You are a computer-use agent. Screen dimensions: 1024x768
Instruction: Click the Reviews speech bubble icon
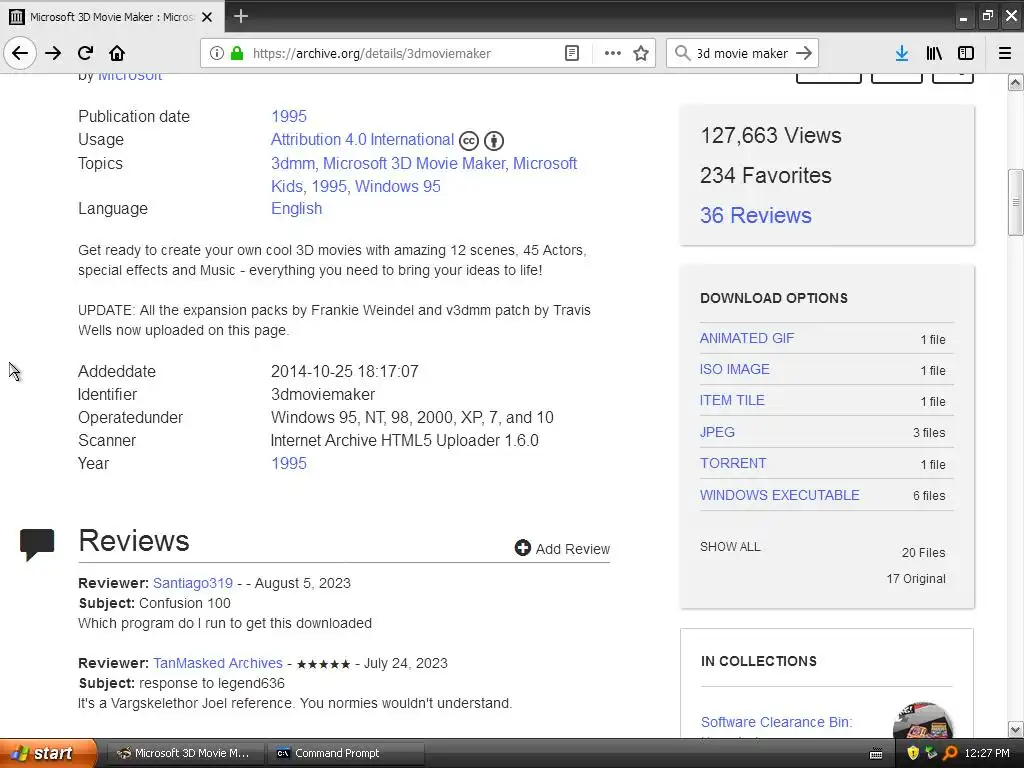pyautogui.click(x=37, y=544)
